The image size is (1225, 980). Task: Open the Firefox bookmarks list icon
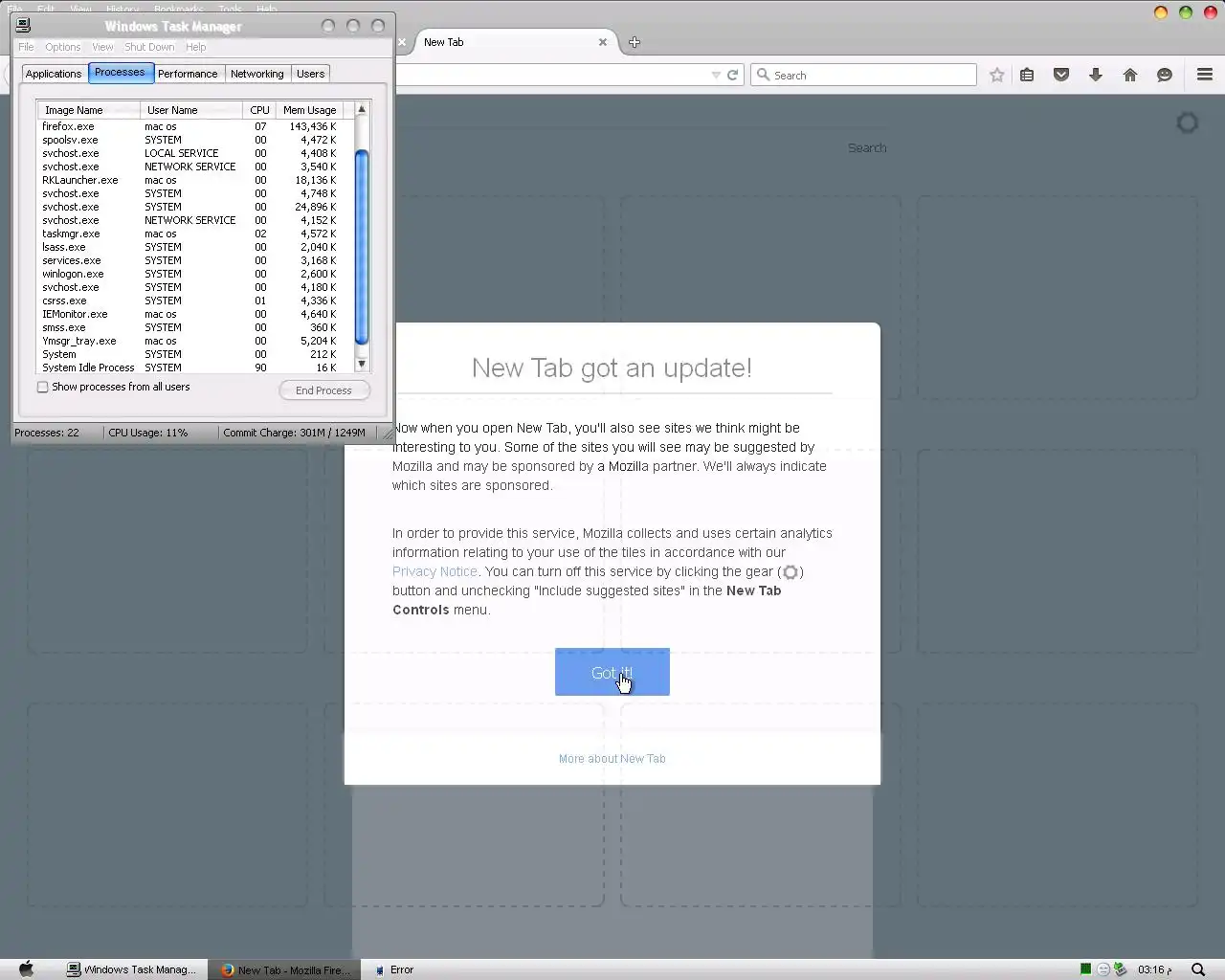(1027, 75)
